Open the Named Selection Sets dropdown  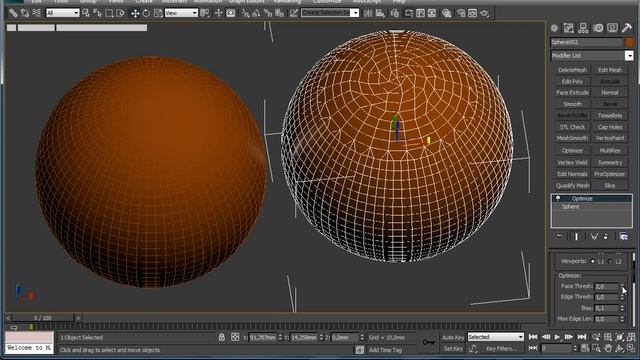[x=330, y=13]
